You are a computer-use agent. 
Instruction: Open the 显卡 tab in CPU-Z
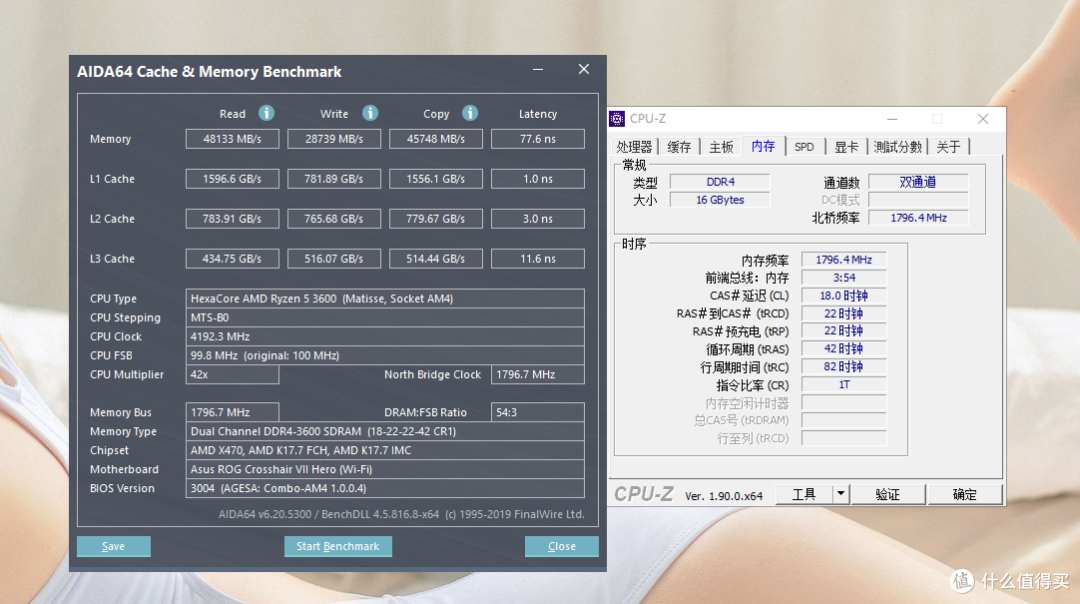point(846,147)
